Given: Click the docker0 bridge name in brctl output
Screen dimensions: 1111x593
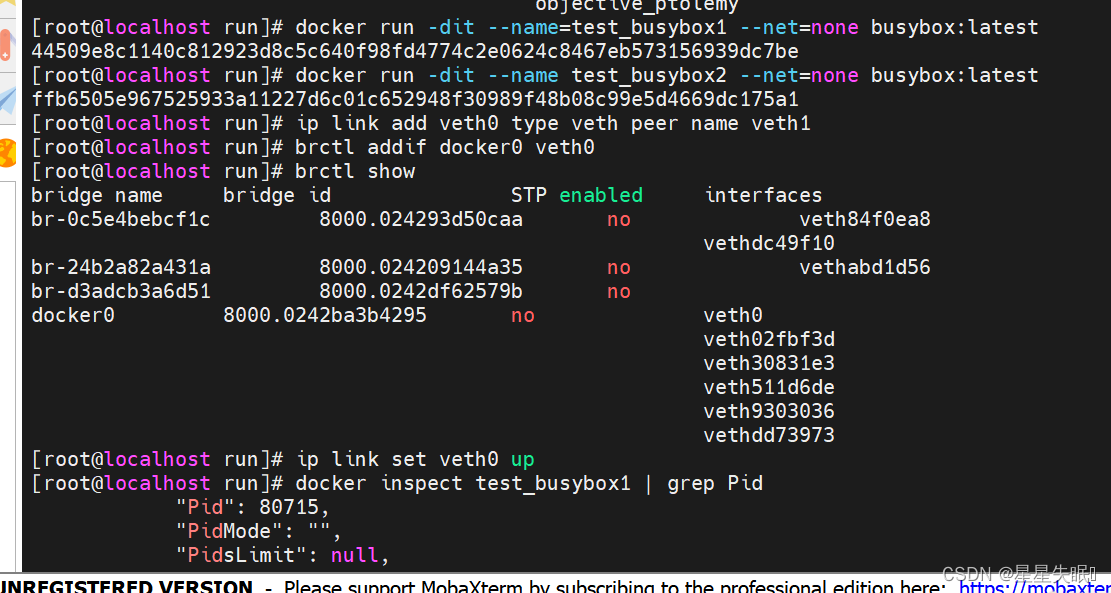Looking at the screenshot, I should [73, 314].
